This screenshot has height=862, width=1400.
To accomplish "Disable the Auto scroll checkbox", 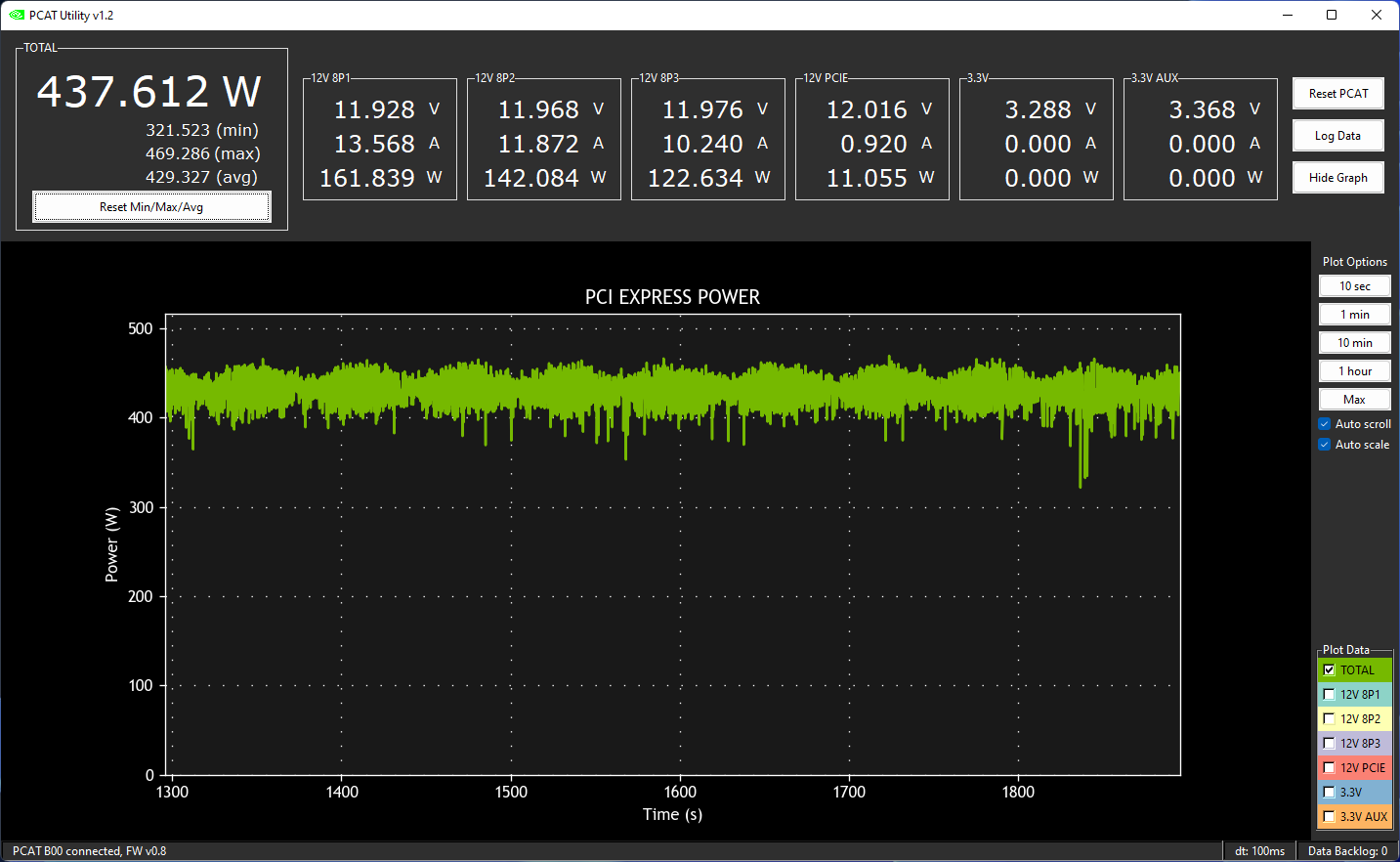I will [1325, 424].
